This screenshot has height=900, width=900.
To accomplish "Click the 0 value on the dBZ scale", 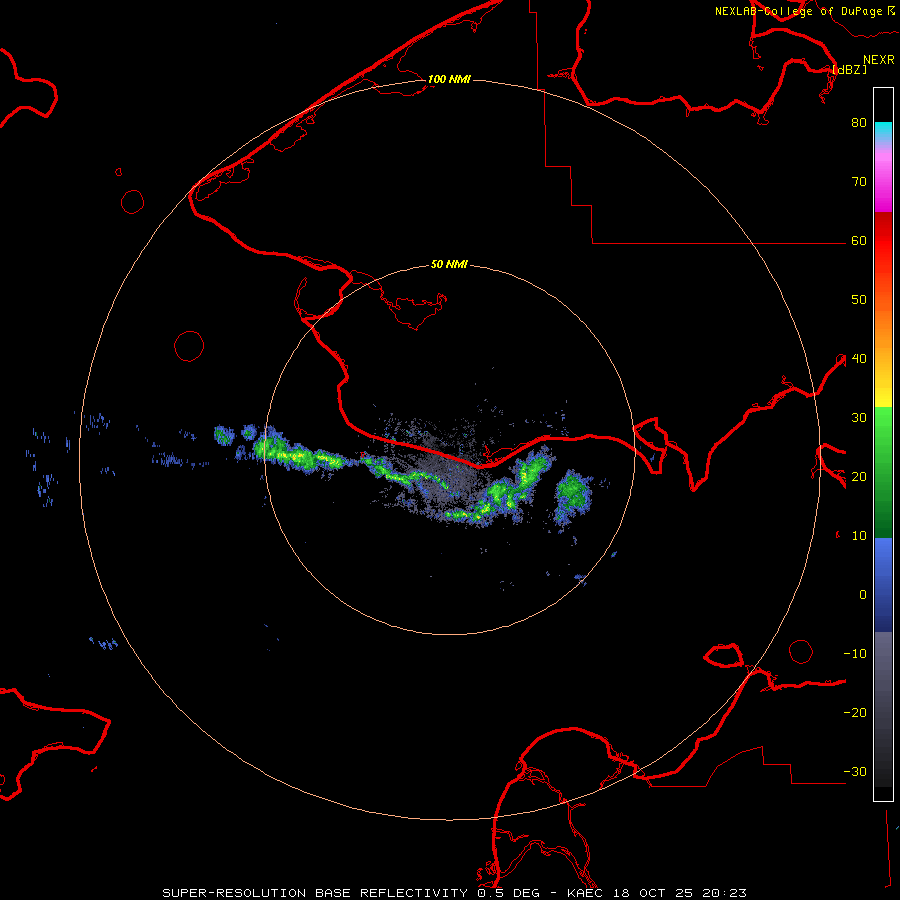I will (x=863, y=595).
